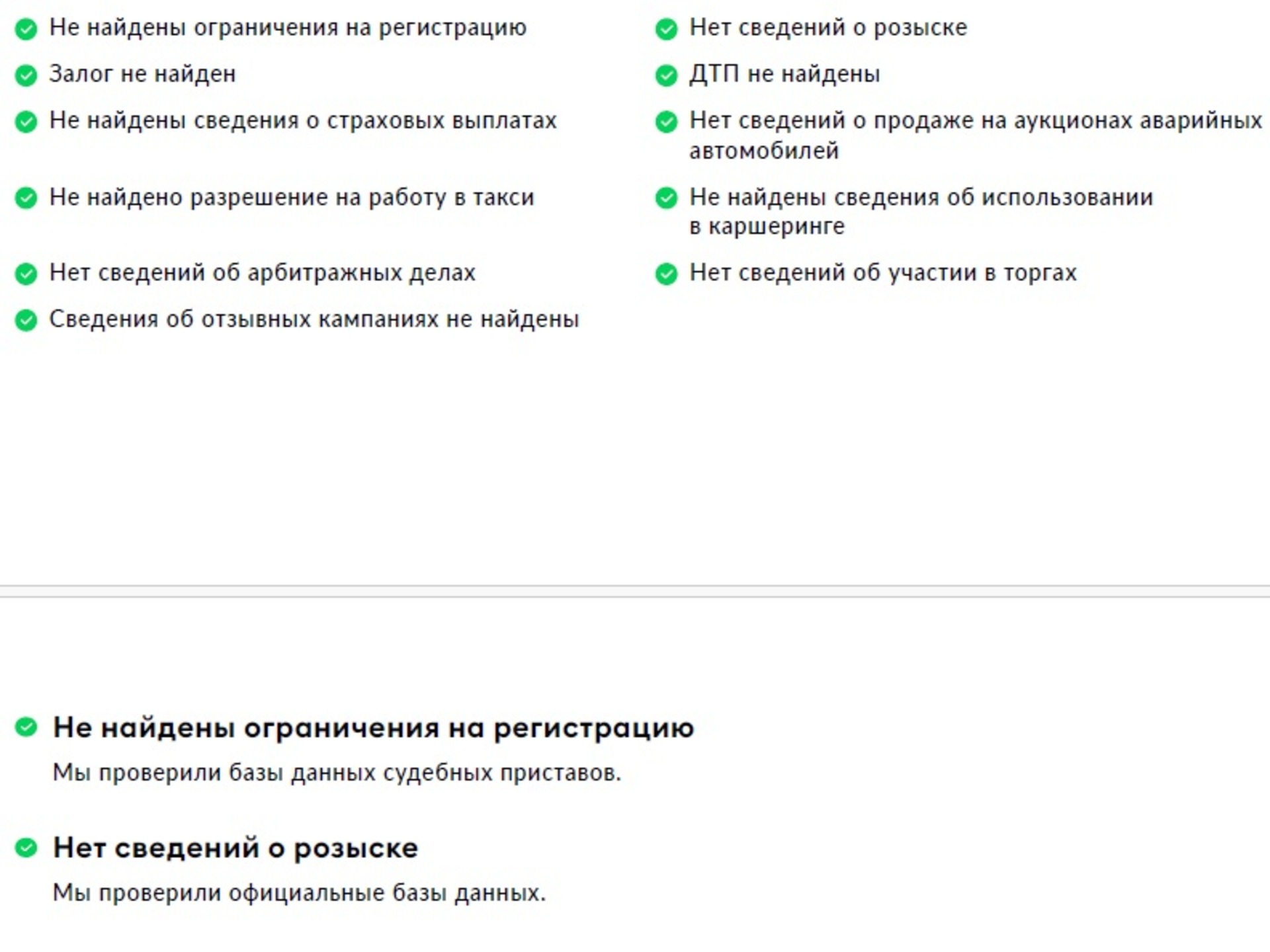Click checkmark next to taxi permit item
Image resolution: width=1270 pixels, height=952 pixels.
click(x=26, y=198)
